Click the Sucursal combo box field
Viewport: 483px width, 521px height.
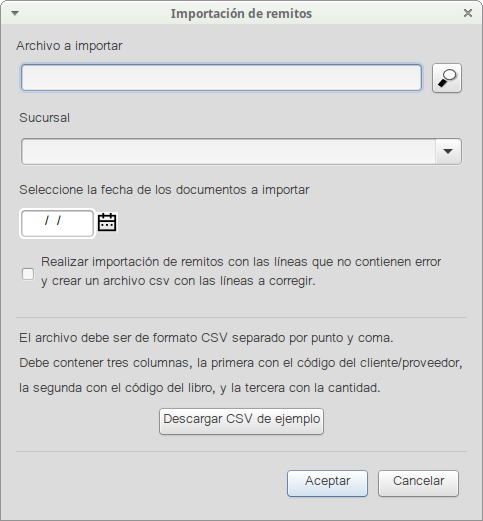[241, 151]
